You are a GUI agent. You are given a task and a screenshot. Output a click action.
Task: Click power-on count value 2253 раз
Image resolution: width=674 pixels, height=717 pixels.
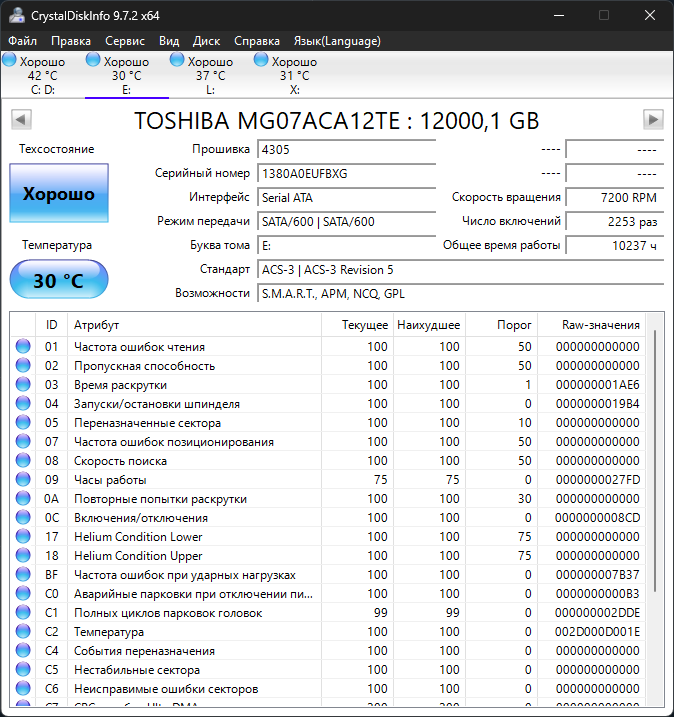(x=615, y=222)
